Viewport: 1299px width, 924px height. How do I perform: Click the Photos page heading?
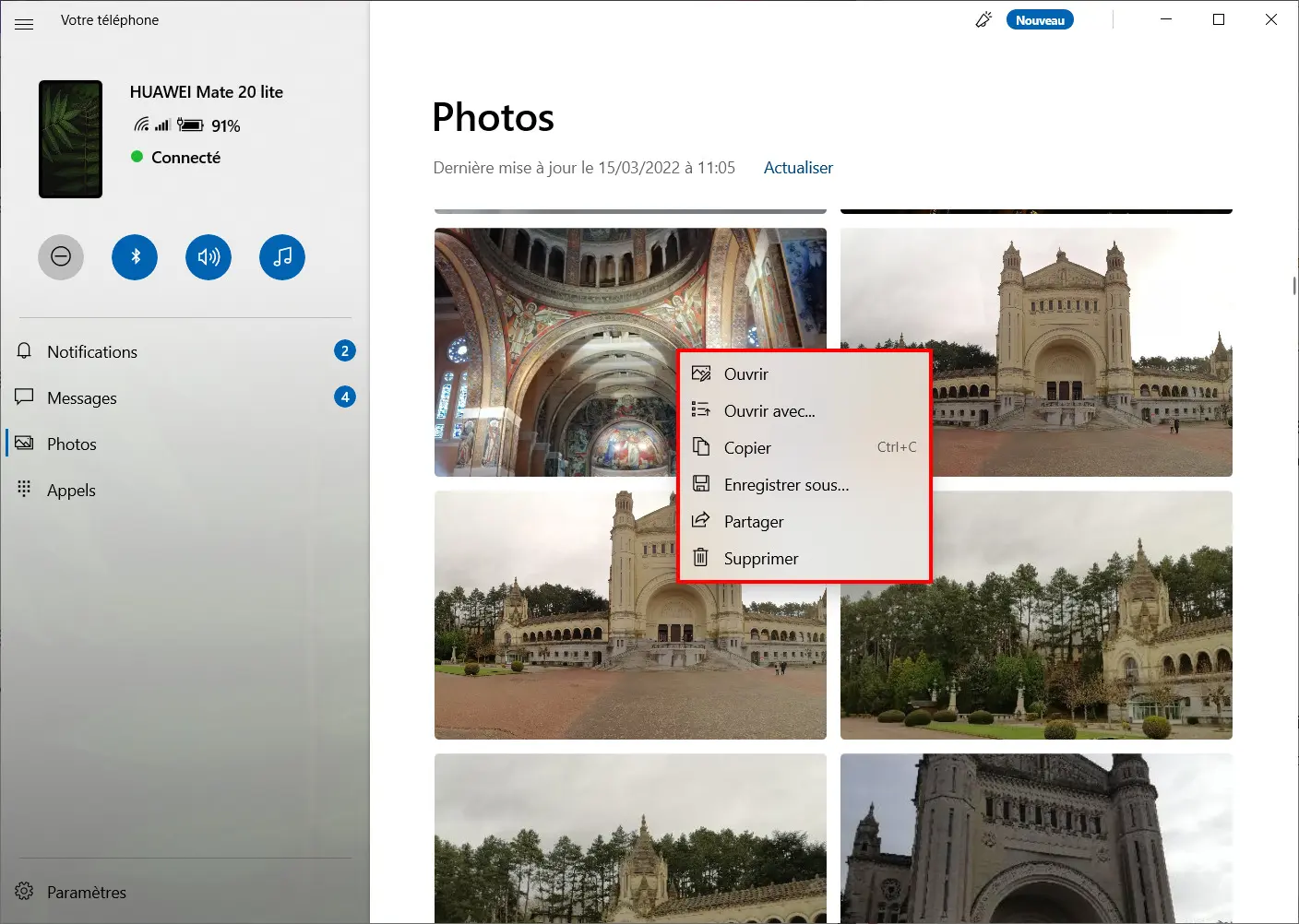494,117
